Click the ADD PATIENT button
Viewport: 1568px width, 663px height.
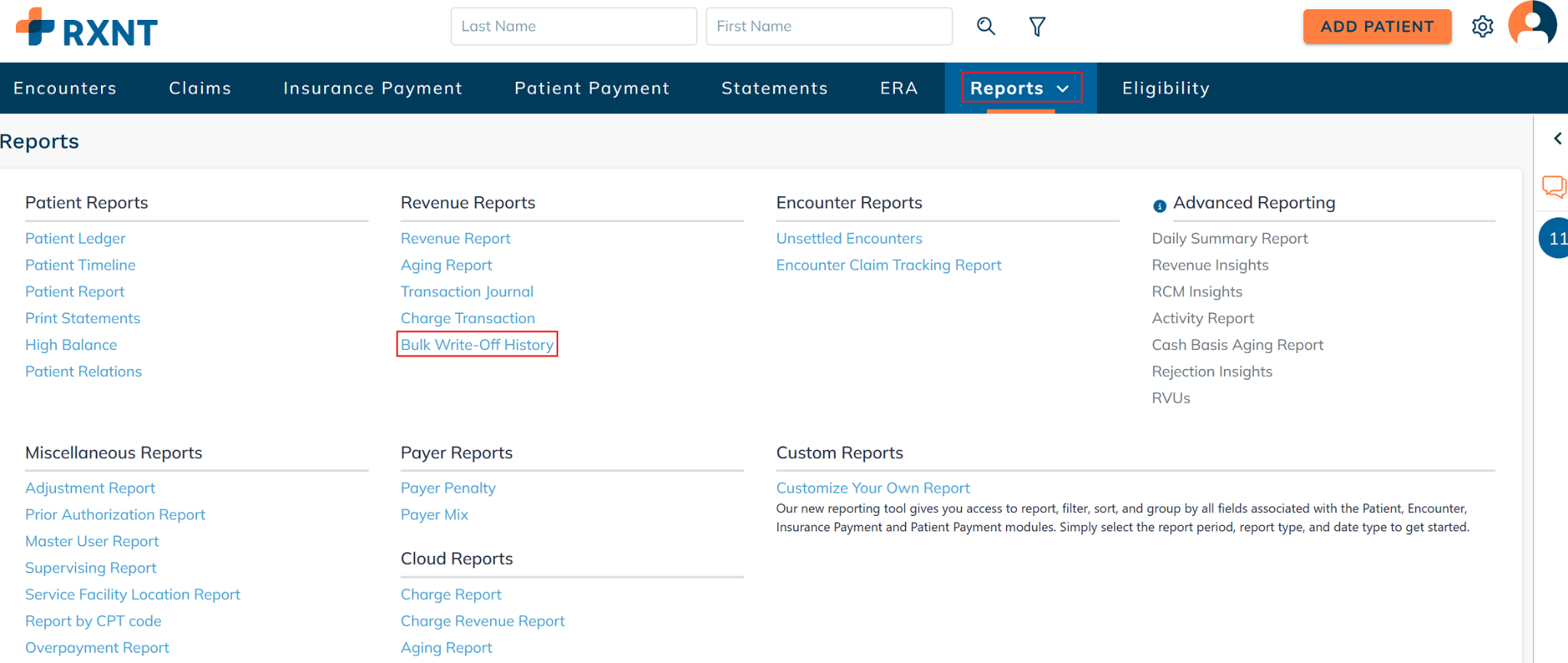(x=1377, y=26)
